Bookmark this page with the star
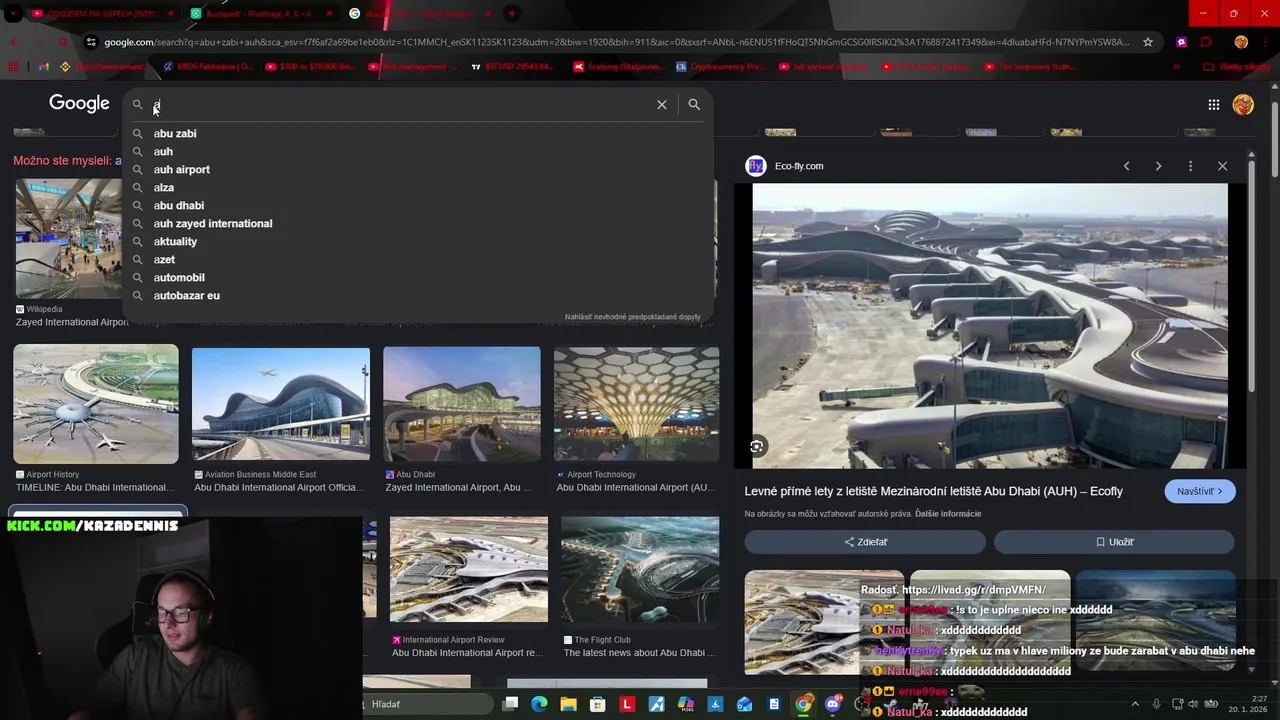1280x720 pixels. [x=1148, y=42]
